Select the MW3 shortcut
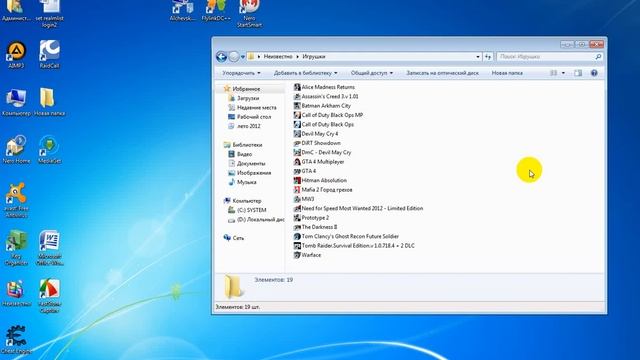 pyautogui.click(x=304, y=199)
